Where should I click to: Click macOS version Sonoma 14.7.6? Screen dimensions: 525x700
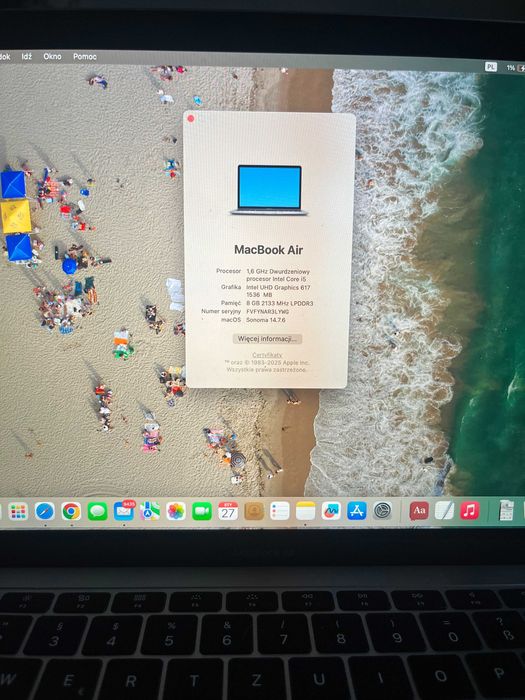tap(266, 320)
